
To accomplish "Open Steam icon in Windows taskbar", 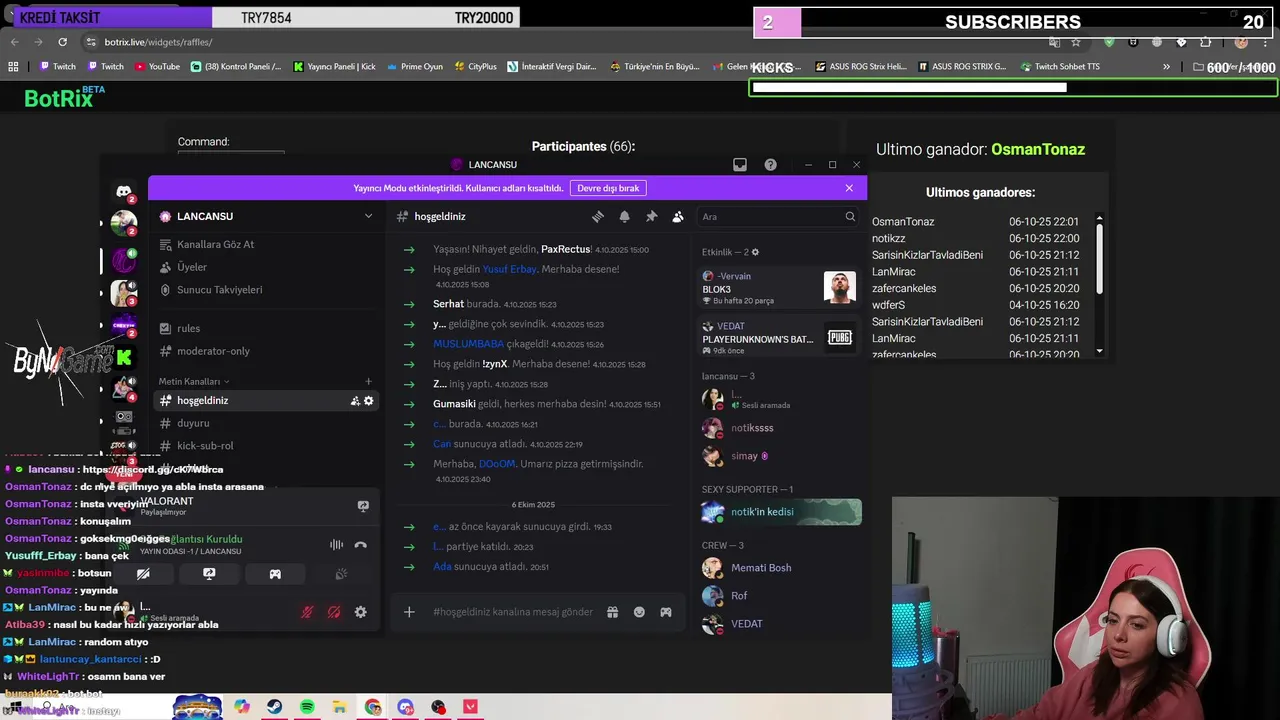I will pyautogui.click(x=274, y=707).
